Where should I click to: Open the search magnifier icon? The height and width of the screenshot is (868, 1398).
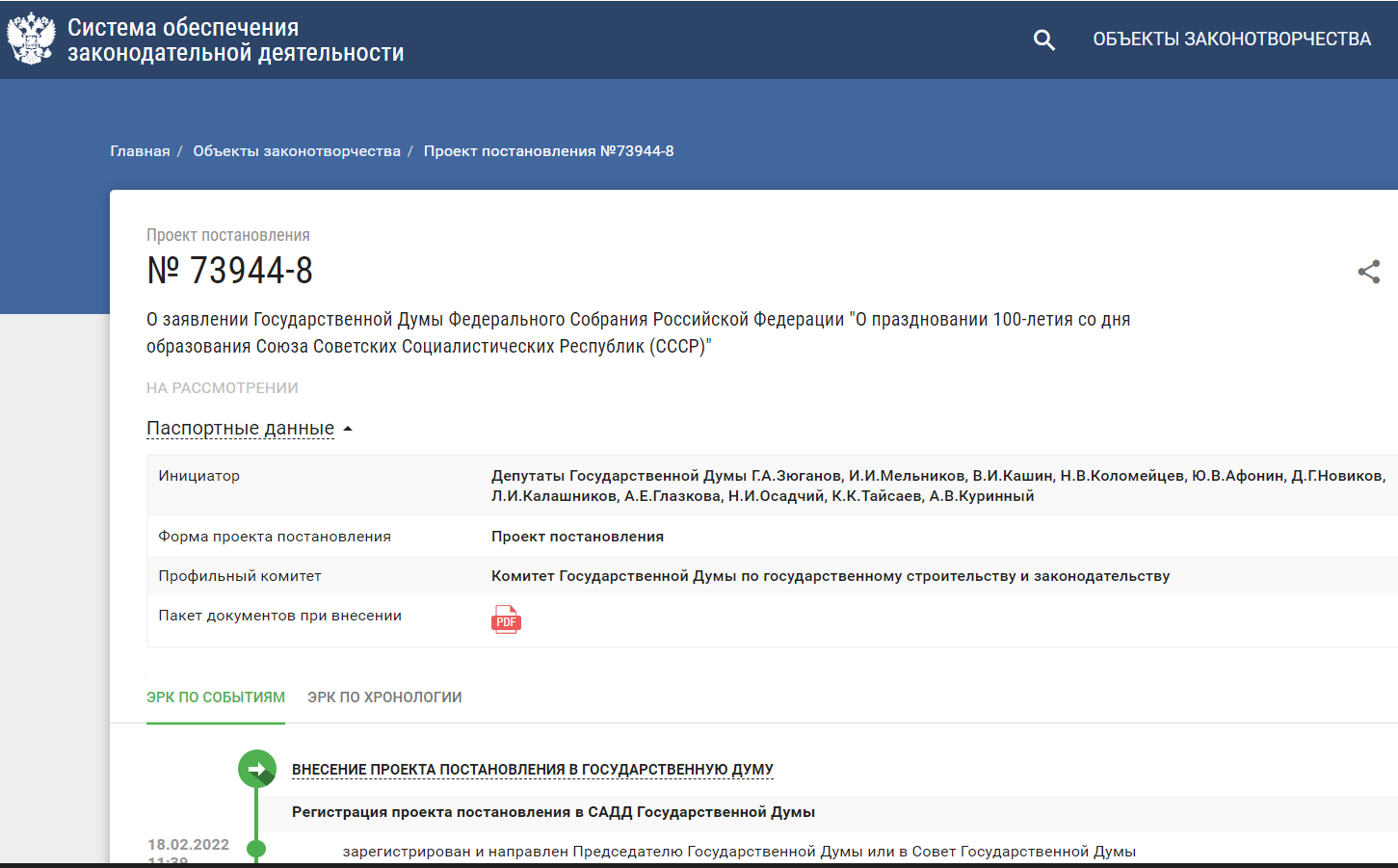coord(1043,39)
